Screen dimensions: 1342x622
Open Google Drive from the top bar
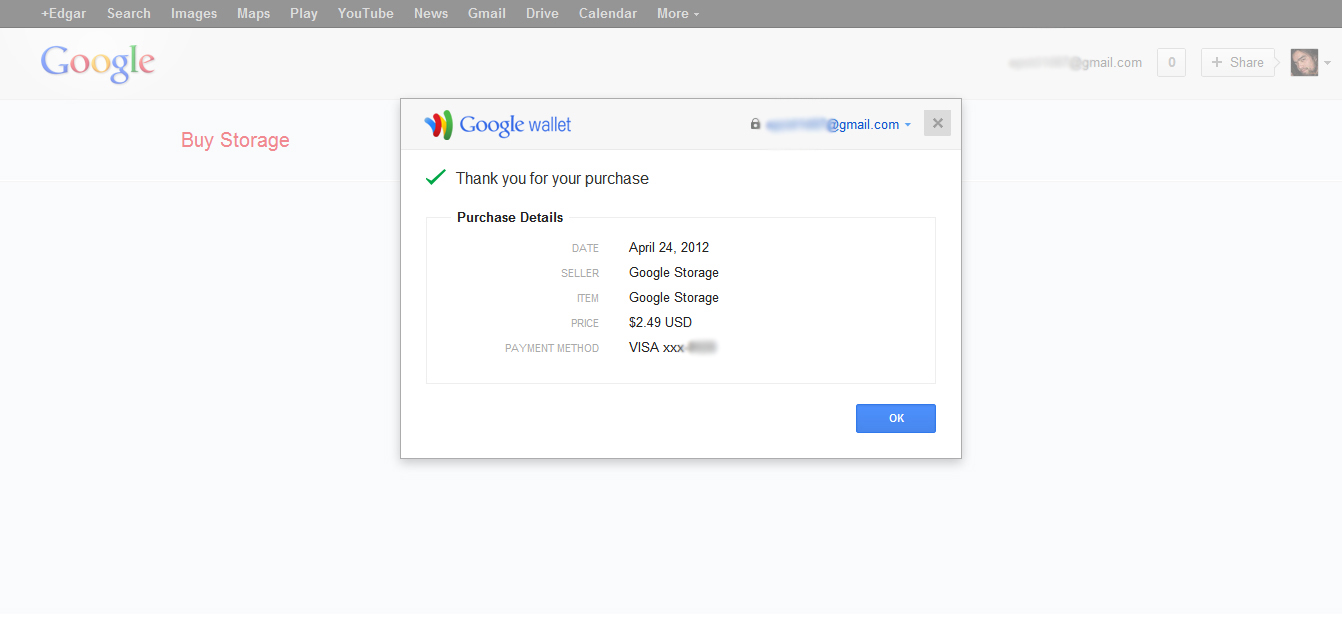tap(542, 13)
